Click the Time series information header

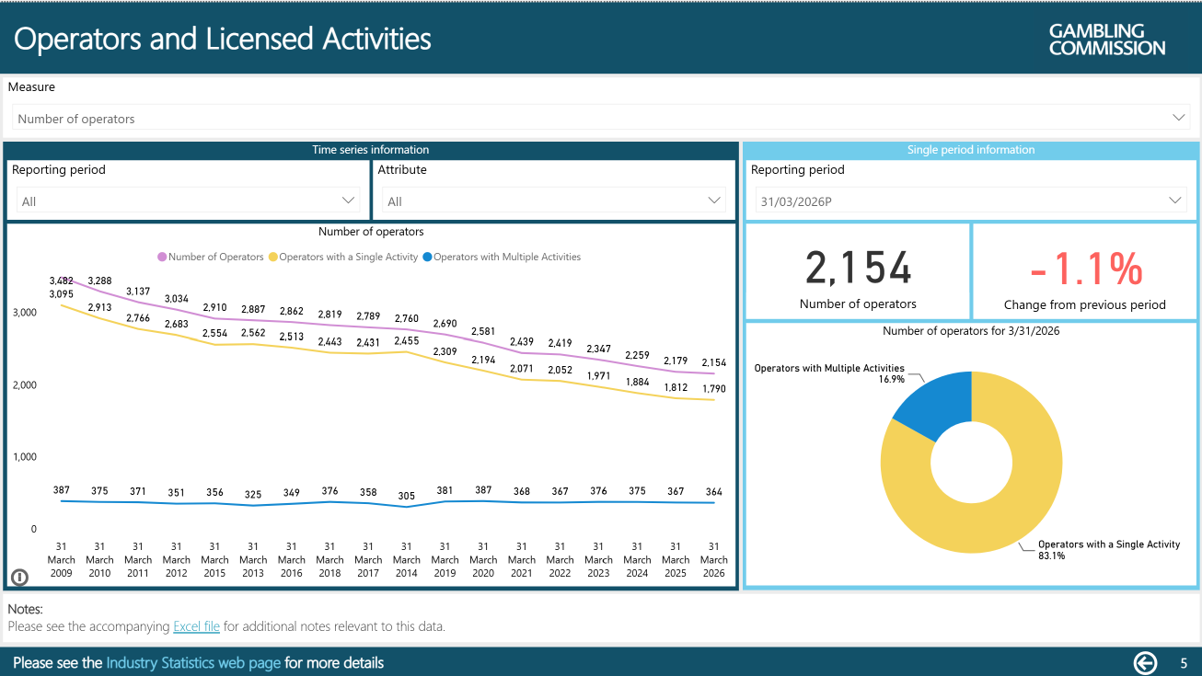(x=371, y=150)
